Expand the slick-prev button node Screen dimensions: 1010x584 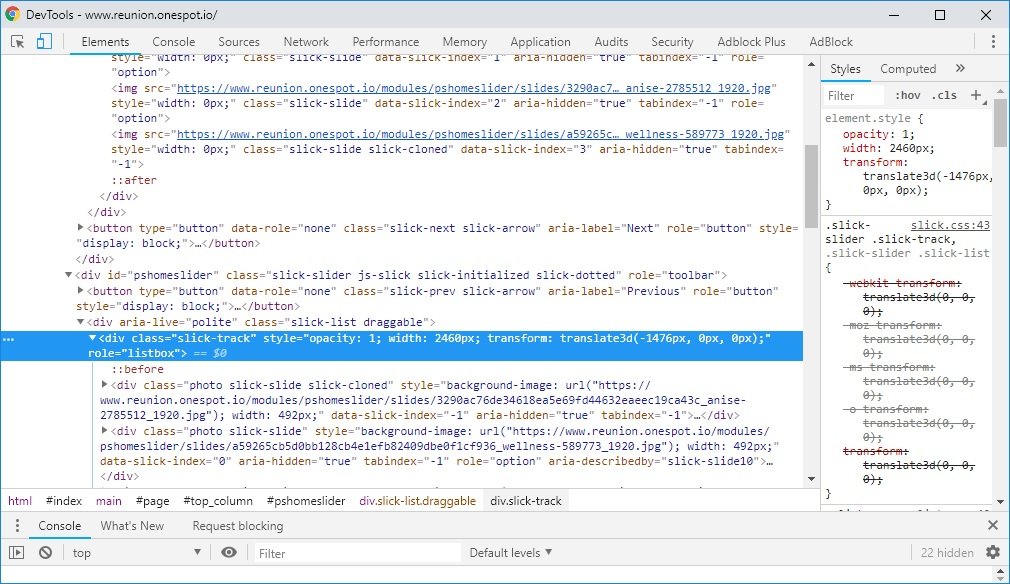point(80,290)
